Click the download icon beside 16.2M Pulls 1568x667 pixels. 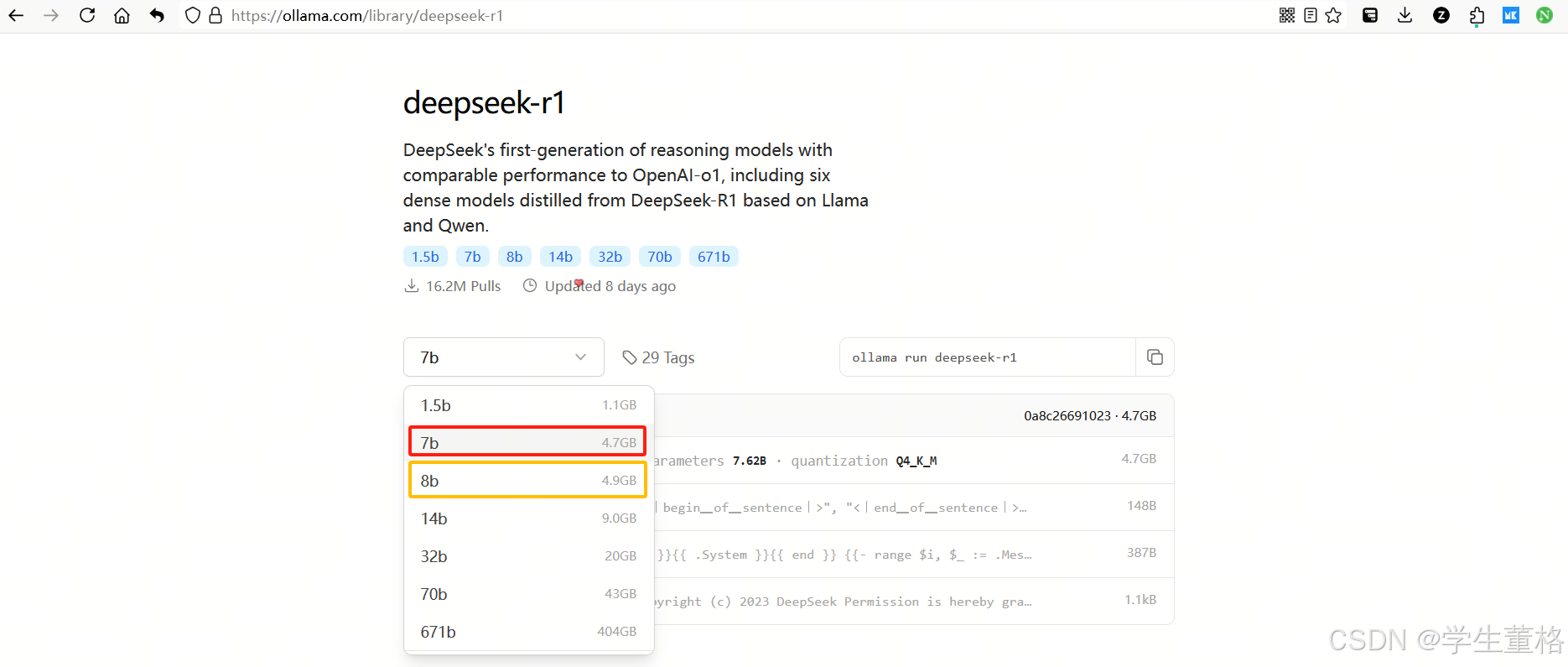pyautogui.click(x=412, y=286)
